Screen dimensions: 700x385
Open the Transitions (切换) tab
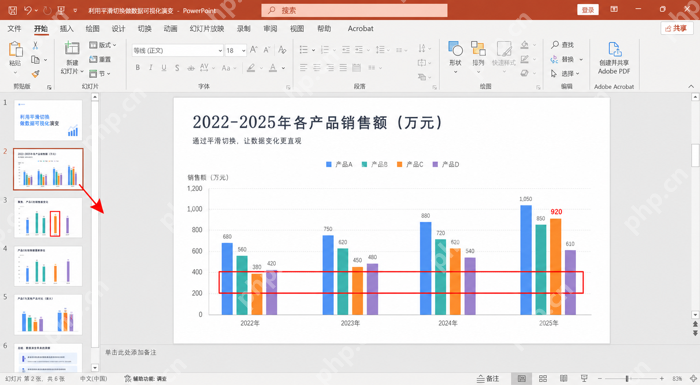144,29
